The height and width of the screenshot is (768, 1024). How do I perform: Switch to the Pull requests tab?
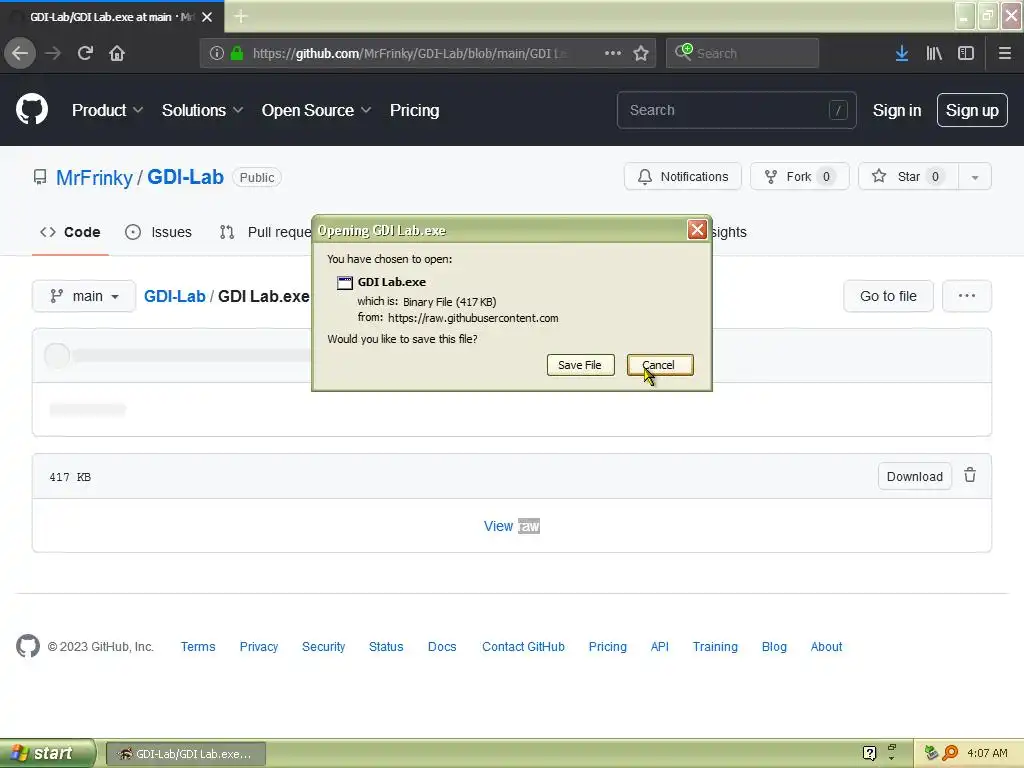click(265, 232)
